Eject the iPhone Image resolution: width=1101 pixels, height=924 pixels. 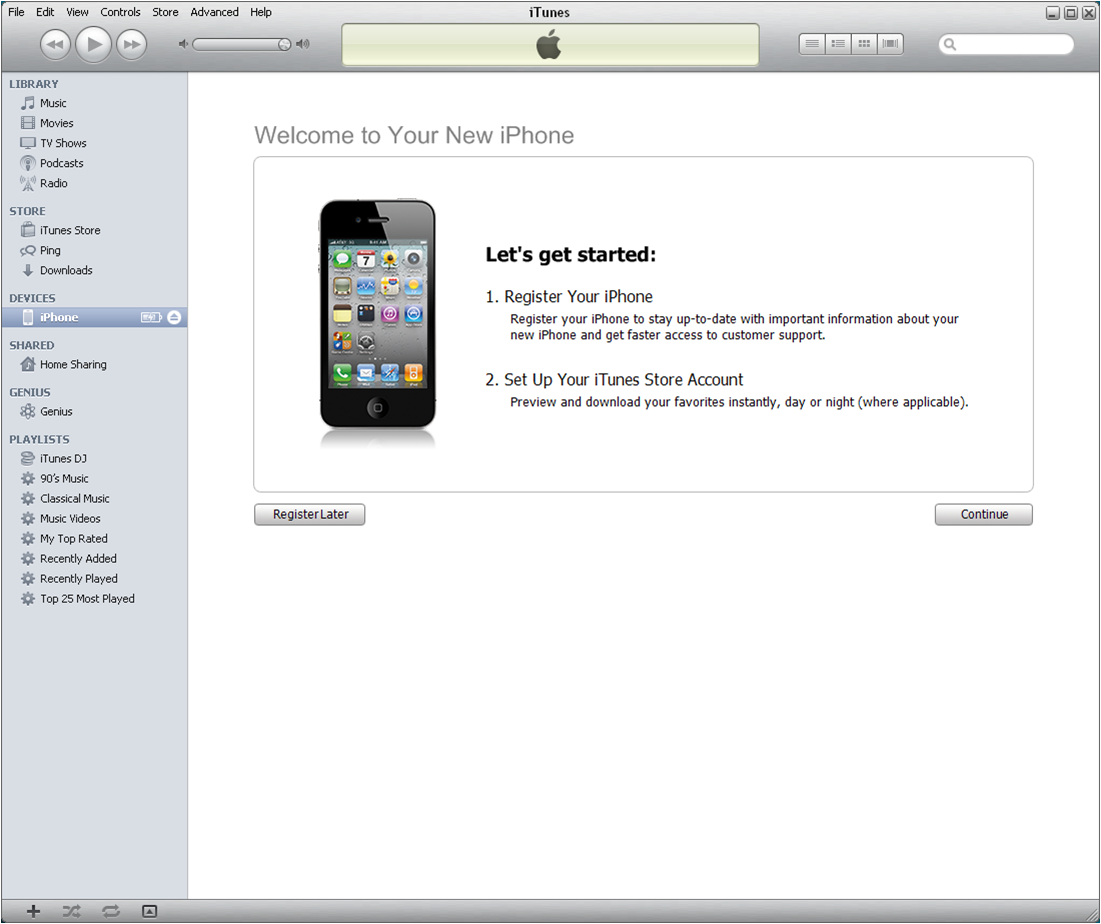[174, 317]
